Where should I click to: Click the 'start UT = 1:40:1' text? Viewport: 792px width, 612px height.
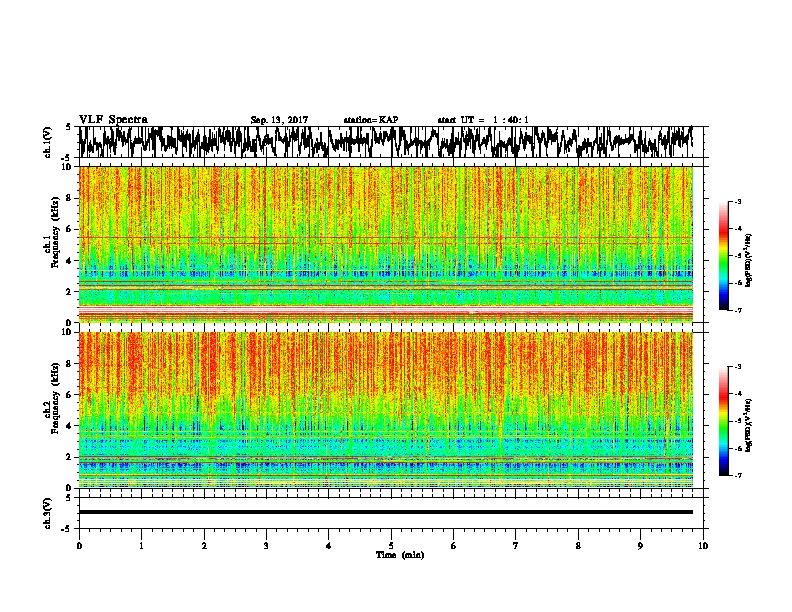click(x=483, y=120)
